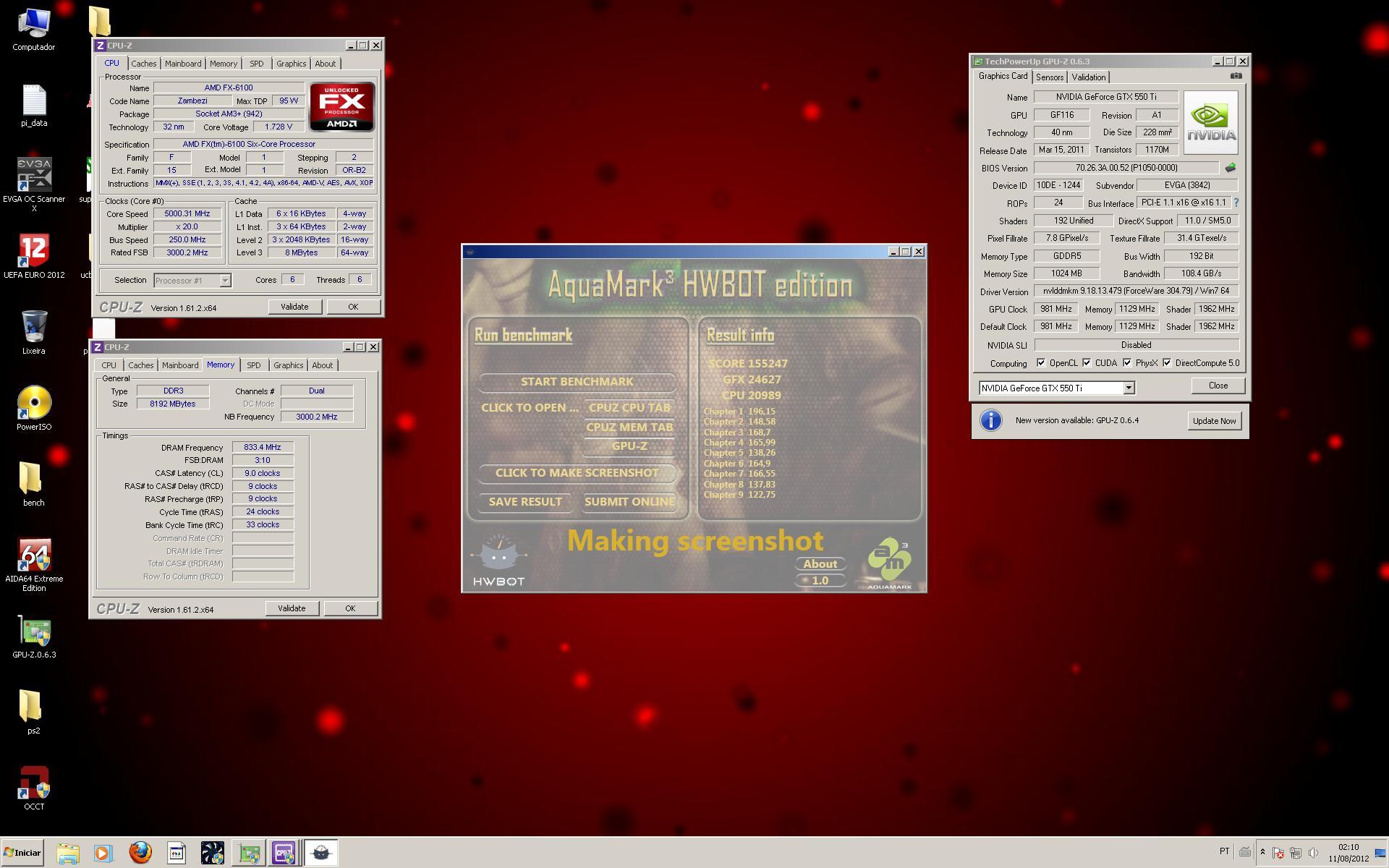Image resolution: width=1389 pixels, height=868 pixels.
Task: Click the fan icon on taskbar
Action: tap(212, 853)
